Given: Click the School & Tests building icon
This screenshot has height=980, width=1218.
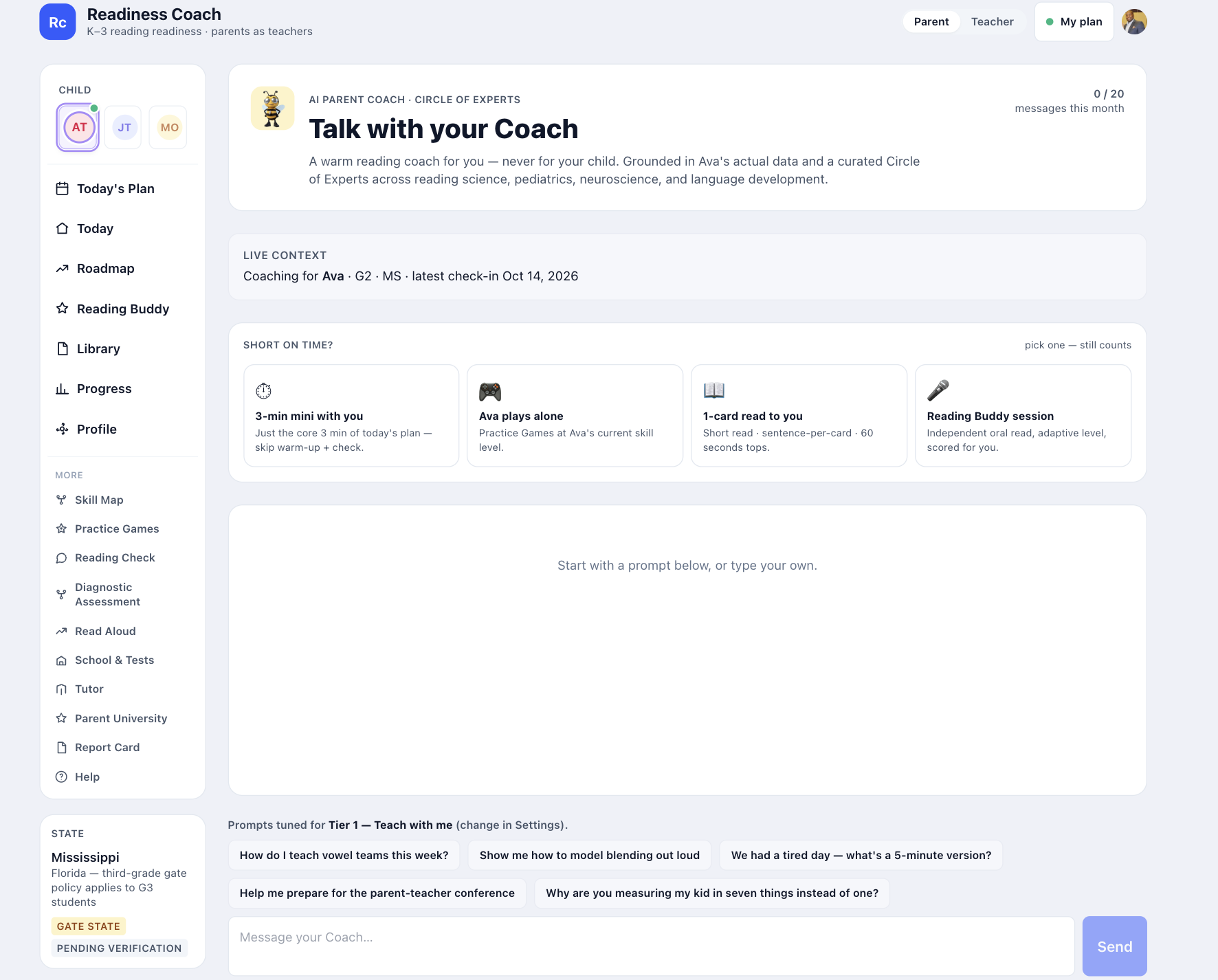Looking at the screenshot, I should [x=61, y=660].
